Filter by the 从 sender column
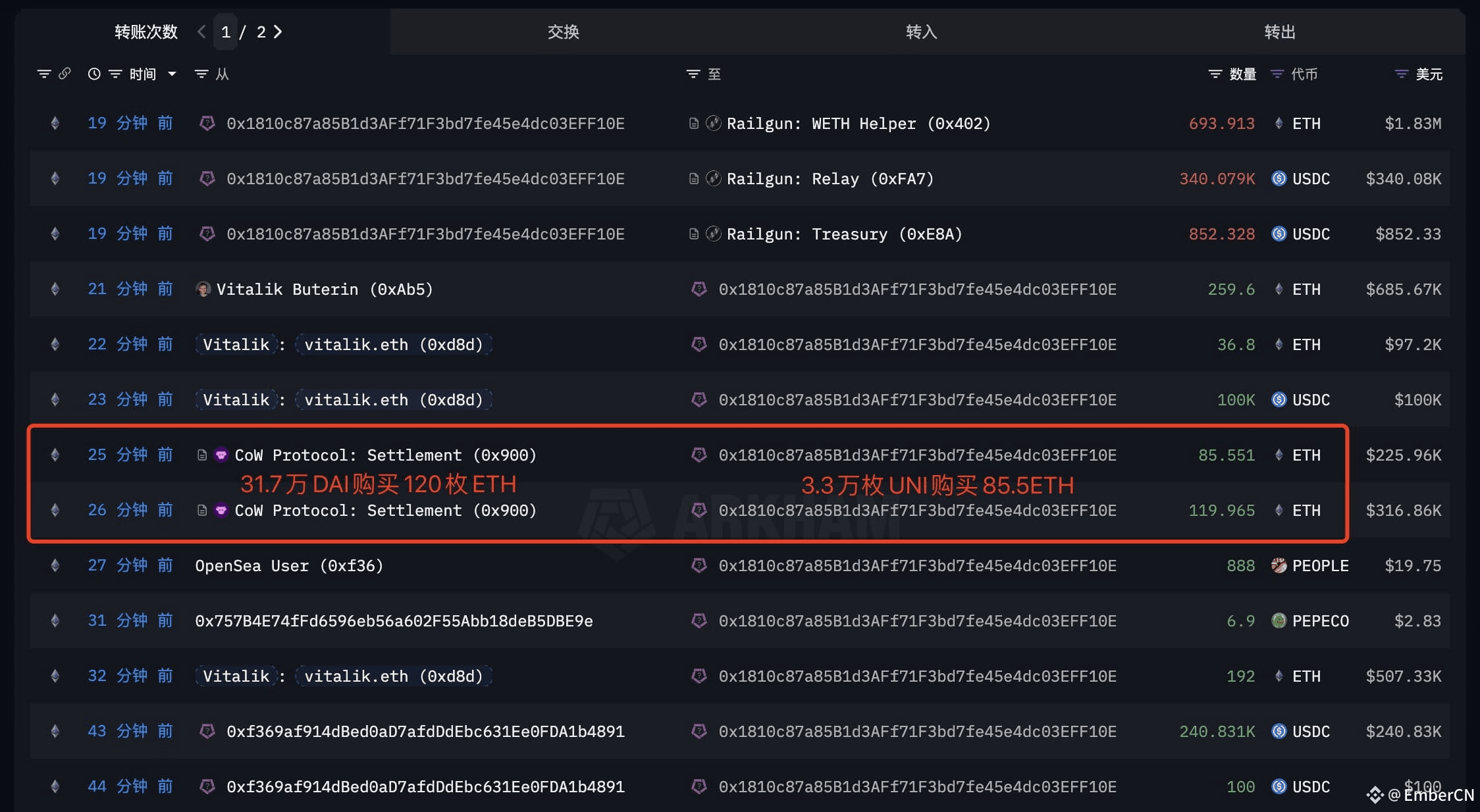Viewport: 1480px width, 812px height. click(x=201, y=74)
